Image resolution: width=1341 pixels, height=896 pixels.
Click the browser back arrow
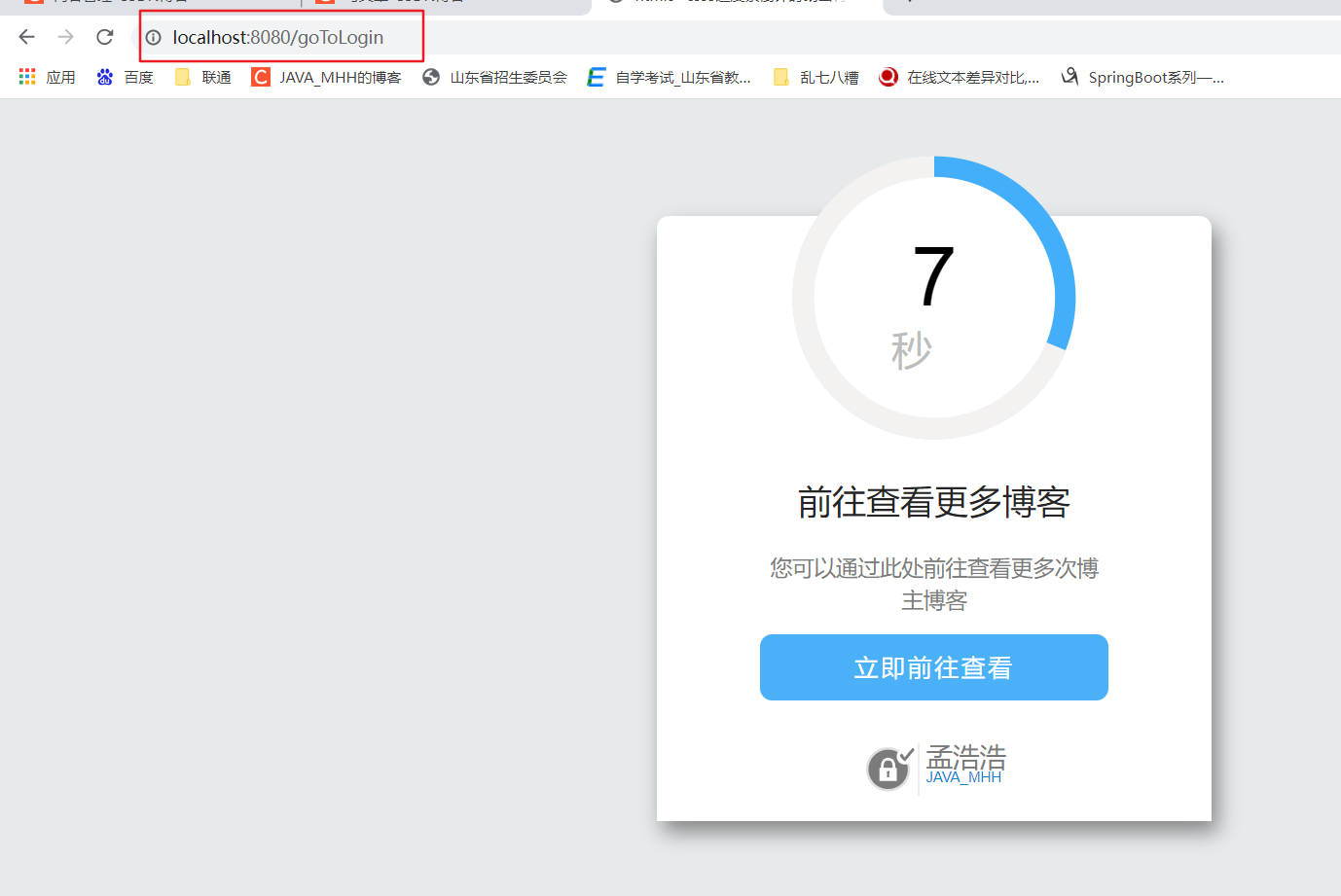(25, 37)
